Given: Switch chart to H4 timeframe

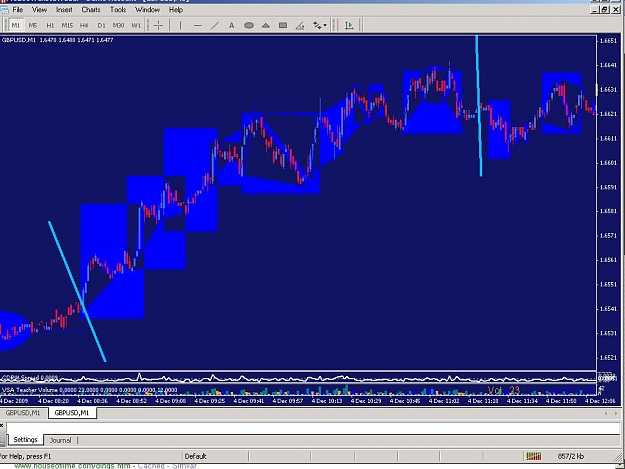Looking at the screenshot, I should pyautogui.click(x=84, y=26).
